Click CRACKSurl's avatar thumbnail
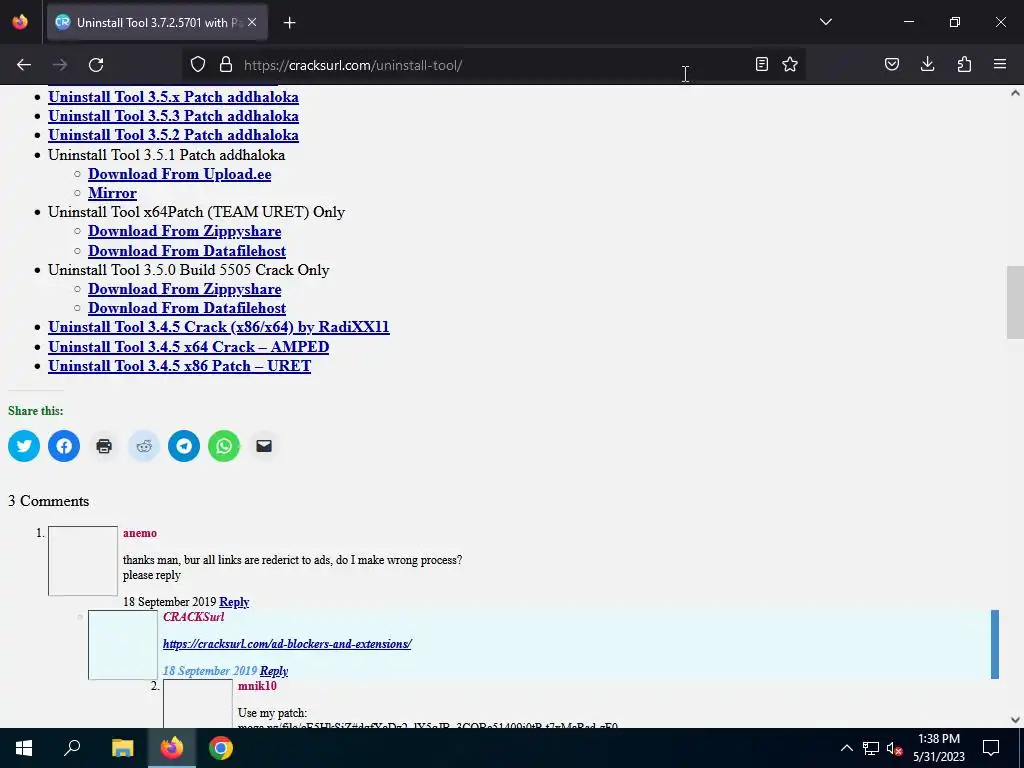The image size is (1024, 768). [123, 645]
